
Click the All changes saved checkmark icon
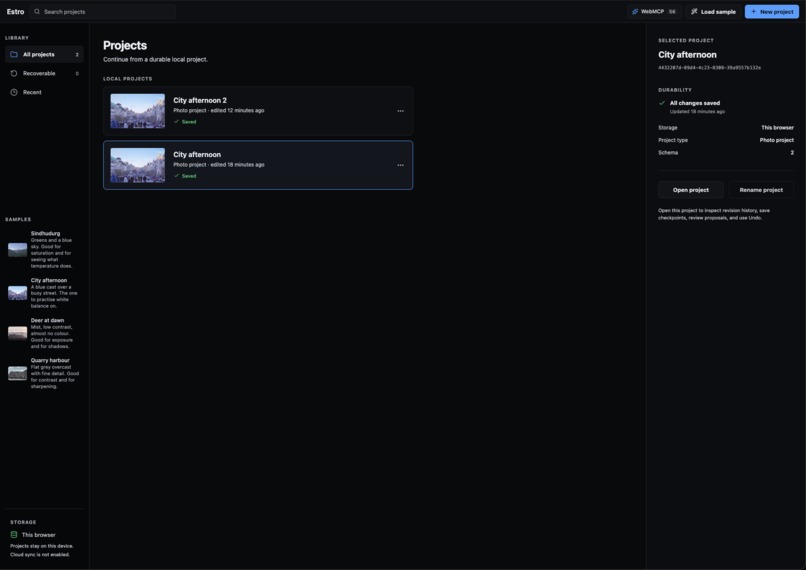662,103
